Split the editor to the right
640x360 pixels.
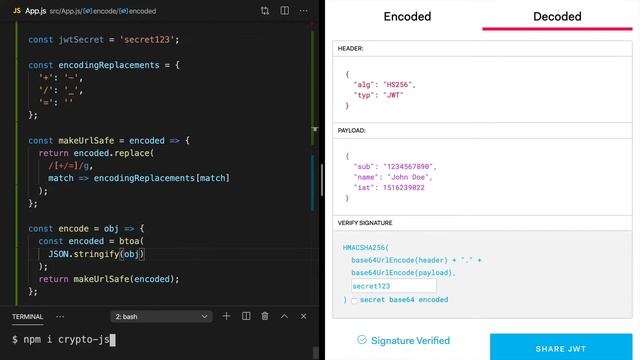click(284, 11)
